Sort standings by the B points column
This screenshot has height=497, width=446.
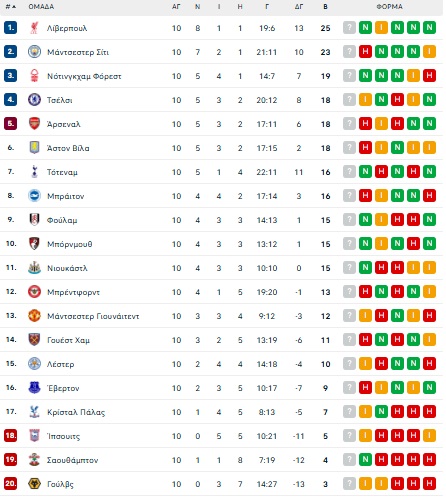(x=325, y=7)
